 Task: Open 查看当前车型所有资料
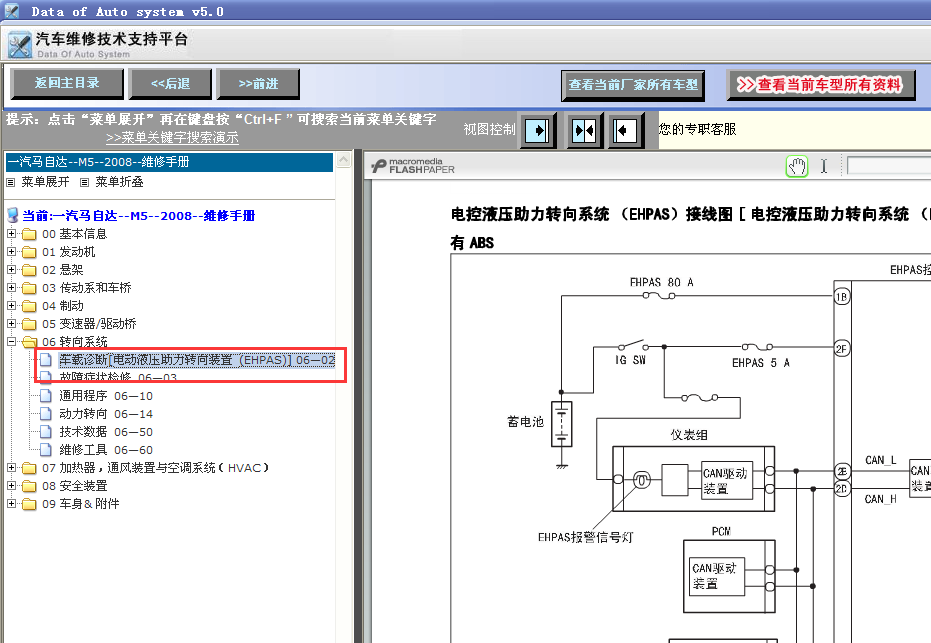(821, 85)
